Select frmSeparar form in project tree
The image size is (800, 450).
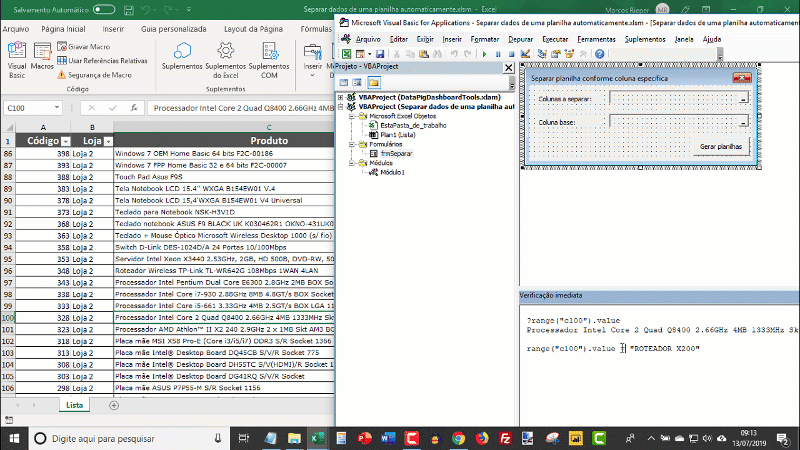(x=396, y=154)
